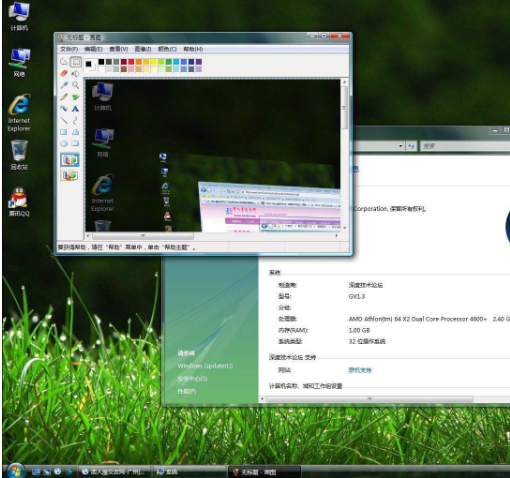
Task: Toggle the rectangular Select tool
Action: coord(76,62)
